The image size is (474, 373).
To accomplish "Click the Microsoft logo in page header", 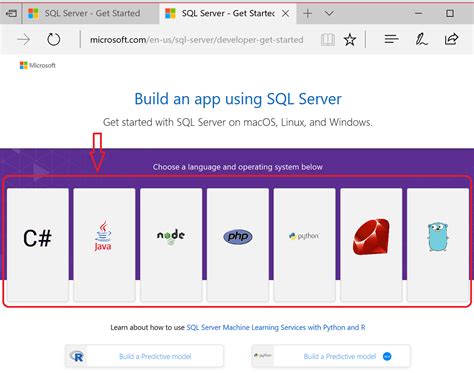I will 38,65.
